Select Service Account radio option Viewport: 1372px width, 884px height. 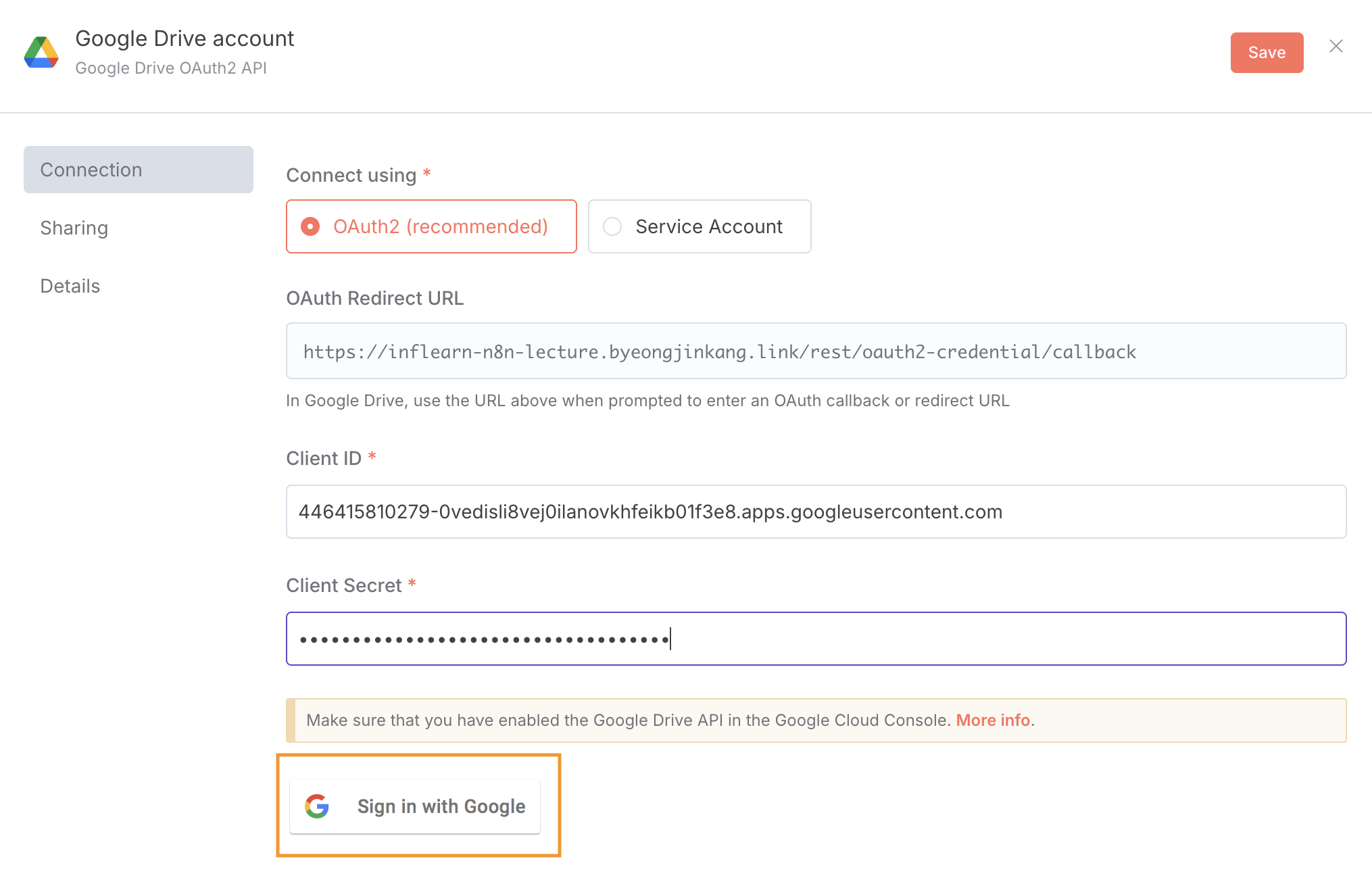tap(700, 226)
